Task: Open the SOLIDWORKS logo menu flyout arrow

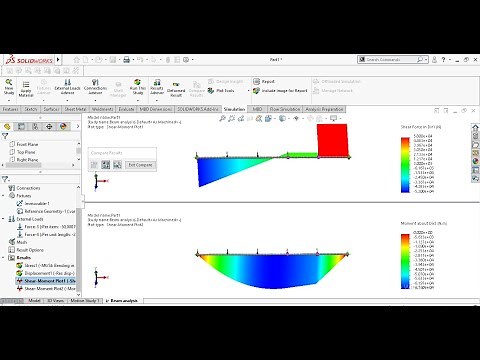Action: pyautogui.click(x=58, y=60)
